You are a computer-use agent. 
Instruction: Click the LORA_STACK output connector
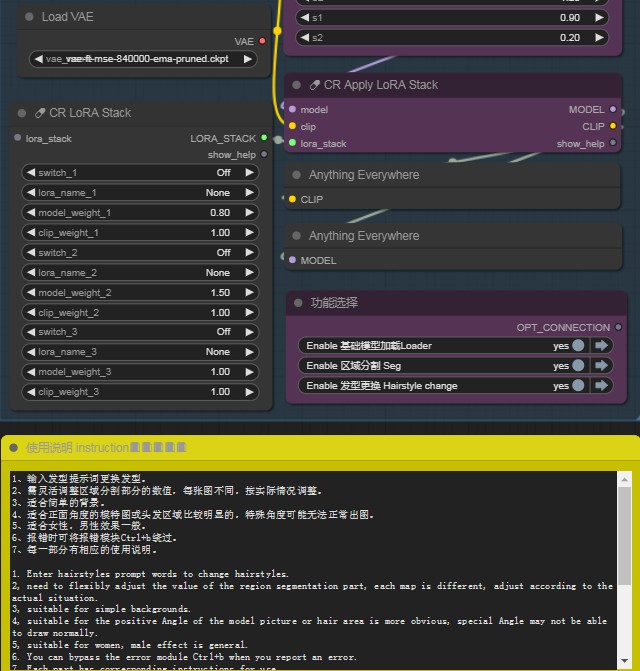264,138
